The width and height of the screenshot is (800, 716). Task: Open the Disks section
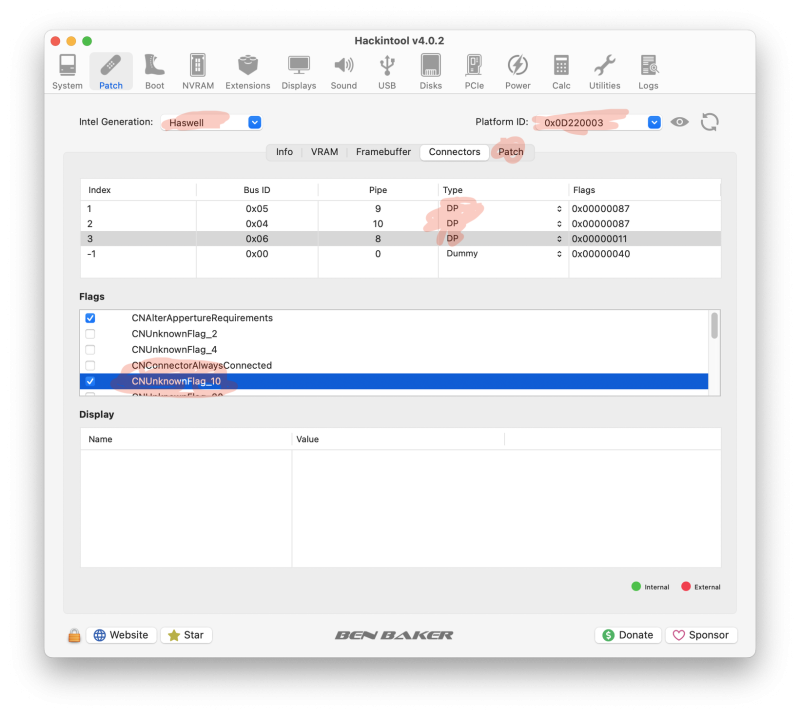pos(431,72)
